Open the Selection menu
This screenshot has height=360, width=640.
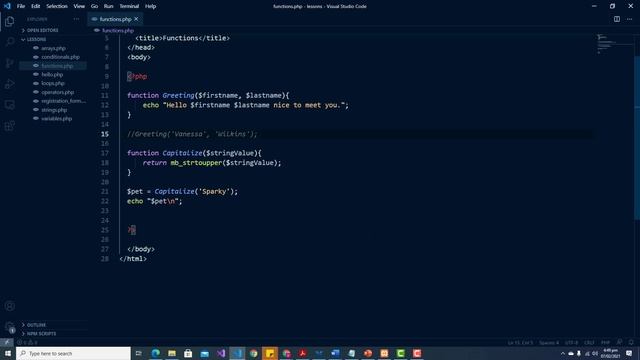point(57,6)
